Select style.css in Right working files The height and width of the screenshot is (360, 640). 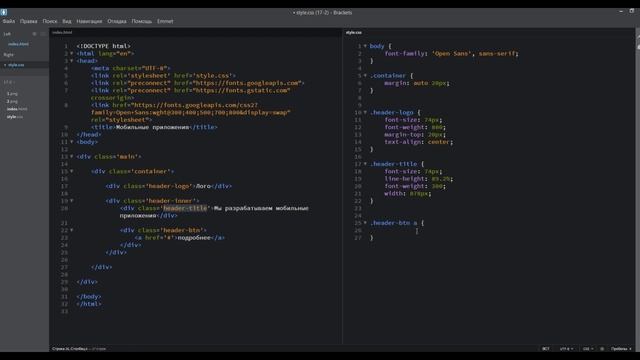(16, 65)
